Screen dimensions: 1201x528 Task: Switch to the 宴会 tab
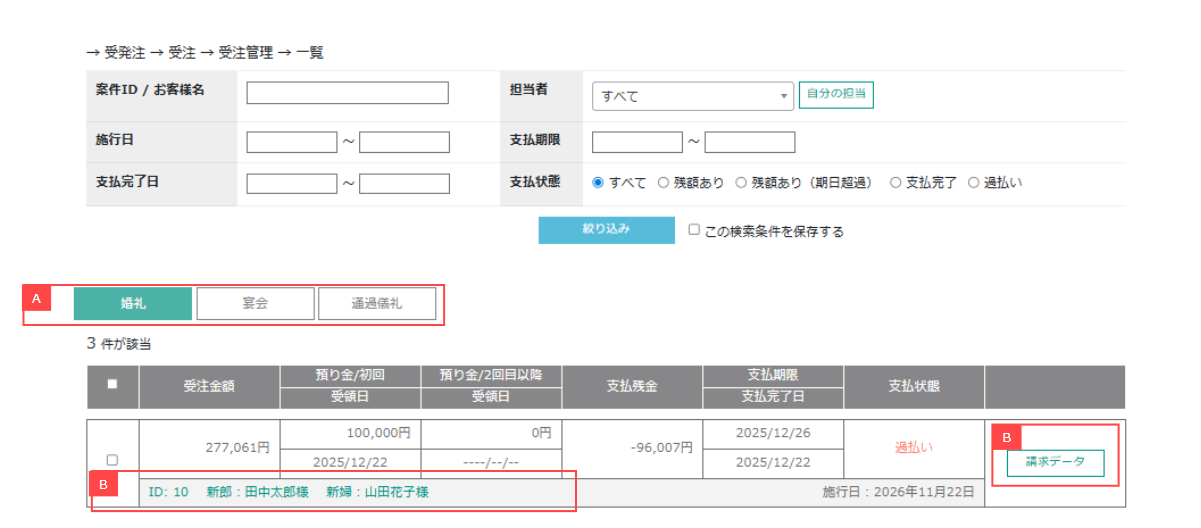[255, 304]
